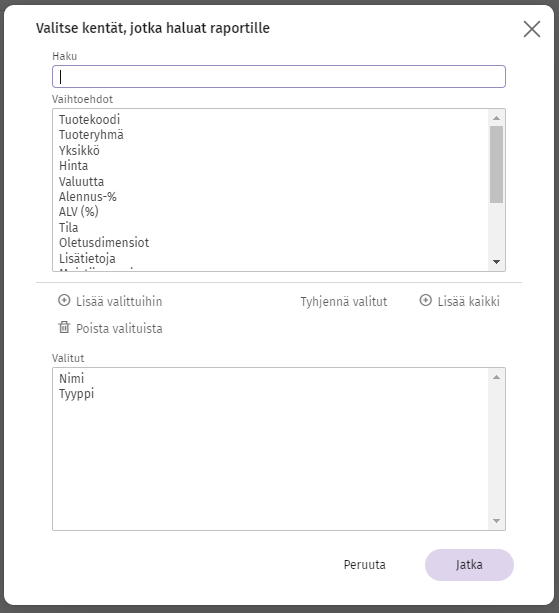Select Tuoteryhmä in the options list
Screen dimensions: 559x613
click(x=271, y=135)
